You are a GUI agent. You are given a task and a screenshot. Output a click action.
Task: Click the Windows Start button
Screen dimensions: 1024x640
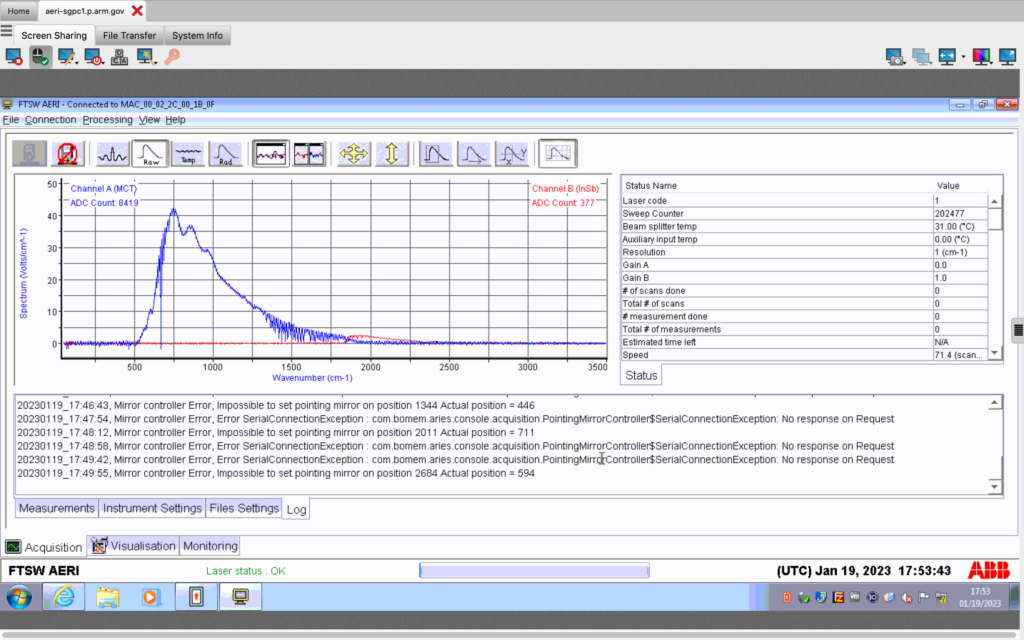[20, 597]
